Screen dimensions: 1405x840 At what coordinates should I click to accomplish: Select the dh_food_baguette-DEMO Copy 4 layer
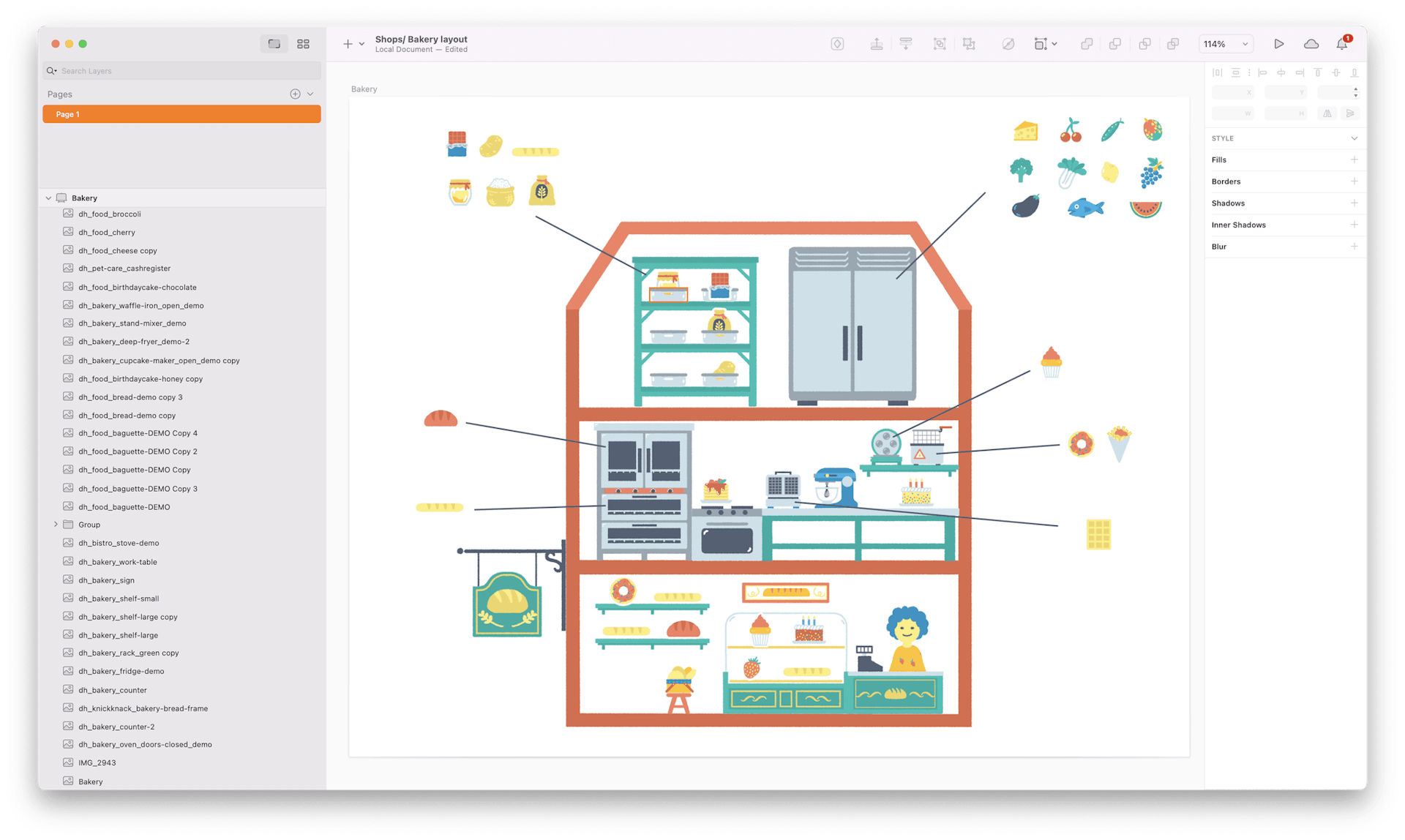pyautogui.click(x=183, y=433)
